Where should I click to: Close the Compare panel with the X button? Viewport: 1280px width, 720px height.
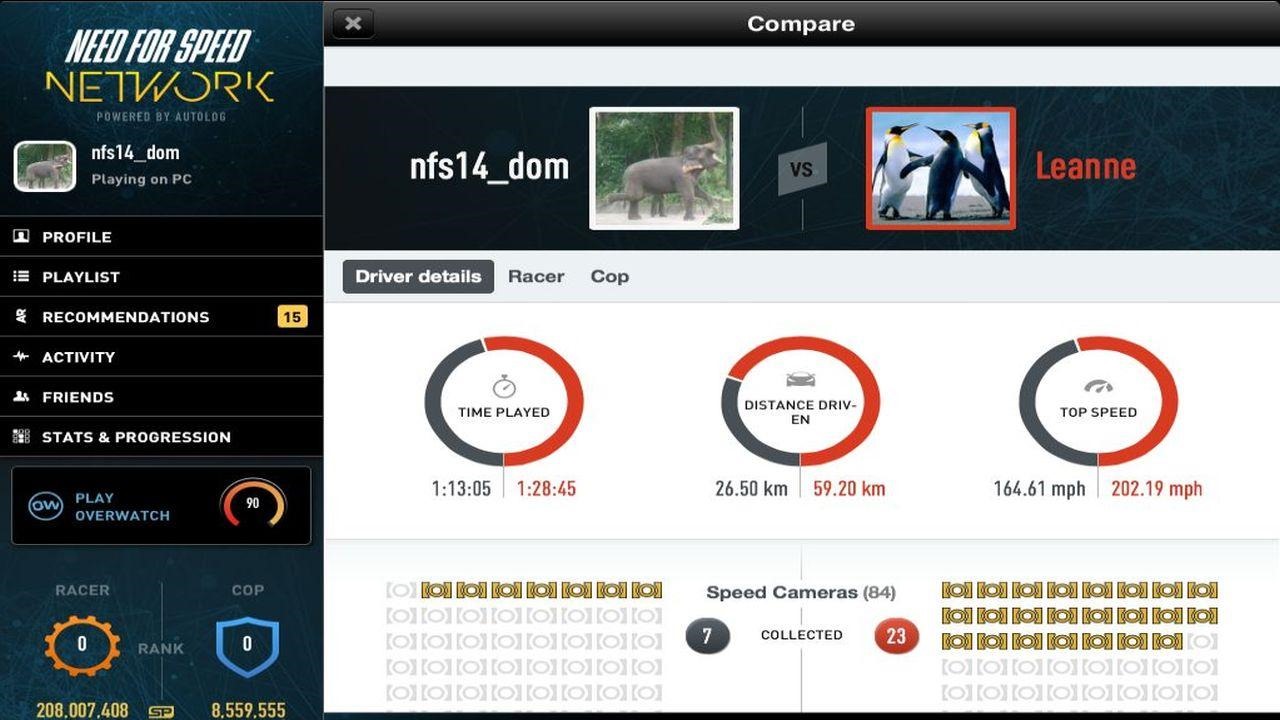[x=353, y=23]
